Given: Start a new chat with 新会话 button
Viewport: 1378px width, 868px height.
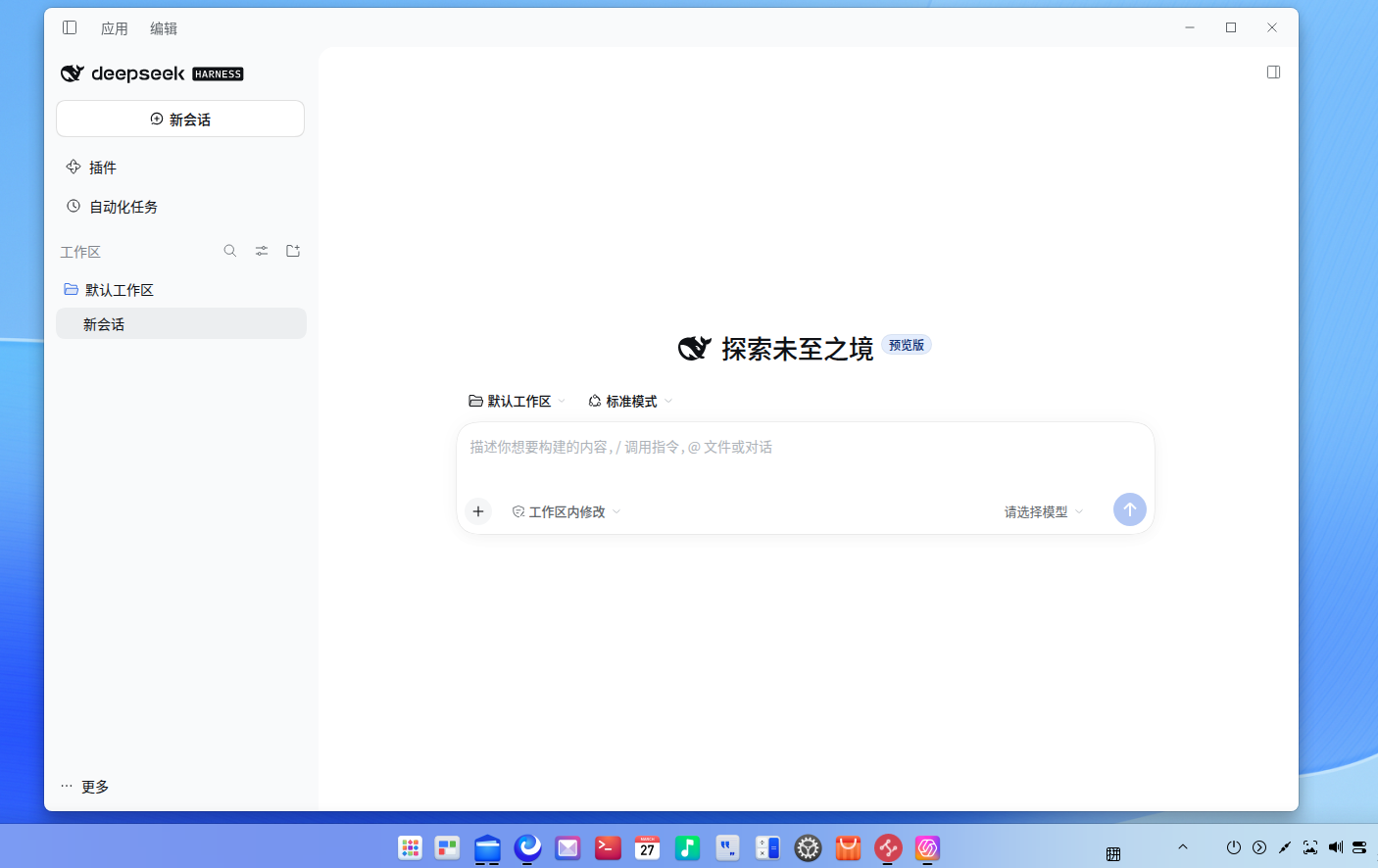Looking at the screenshot, I should coord(180,119).
